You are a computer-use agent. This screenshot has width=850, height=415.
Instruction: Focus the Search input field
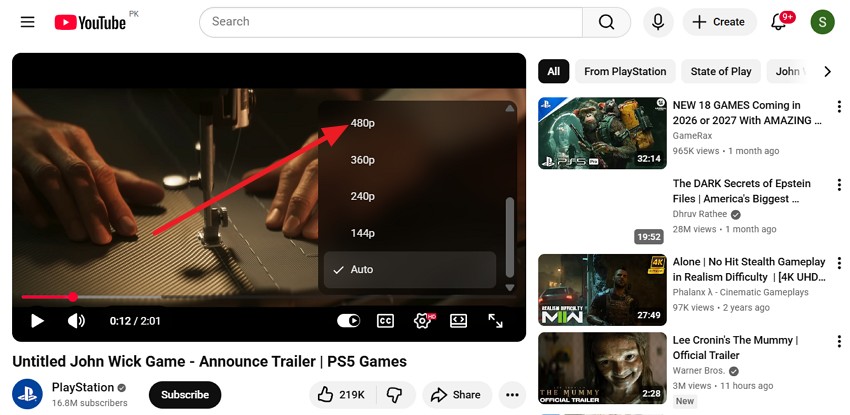[x=391, y=22]
